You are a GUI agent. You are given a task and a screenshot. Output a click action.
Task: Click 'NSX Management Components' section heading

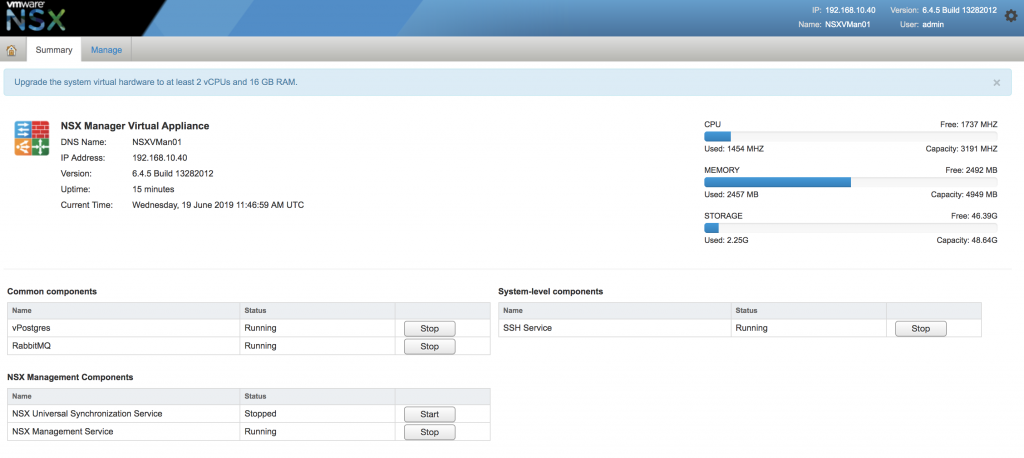tap(71, 377)
